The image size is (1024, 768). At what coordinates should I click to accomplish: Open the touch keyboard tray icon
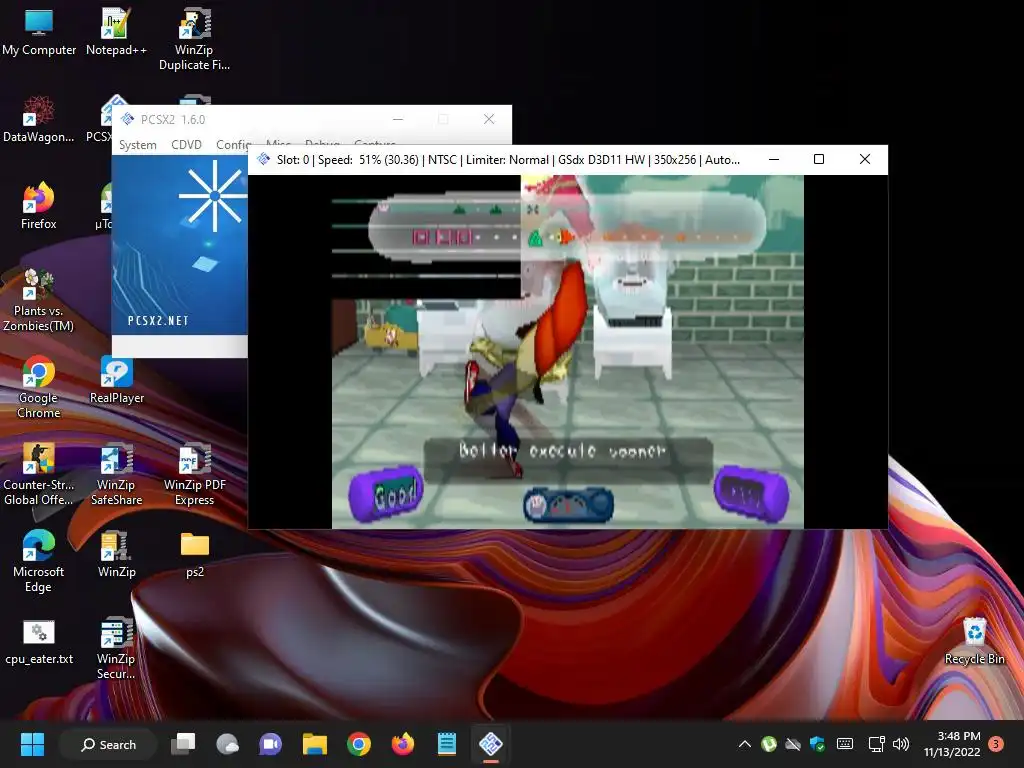click(x=844, y=744)
